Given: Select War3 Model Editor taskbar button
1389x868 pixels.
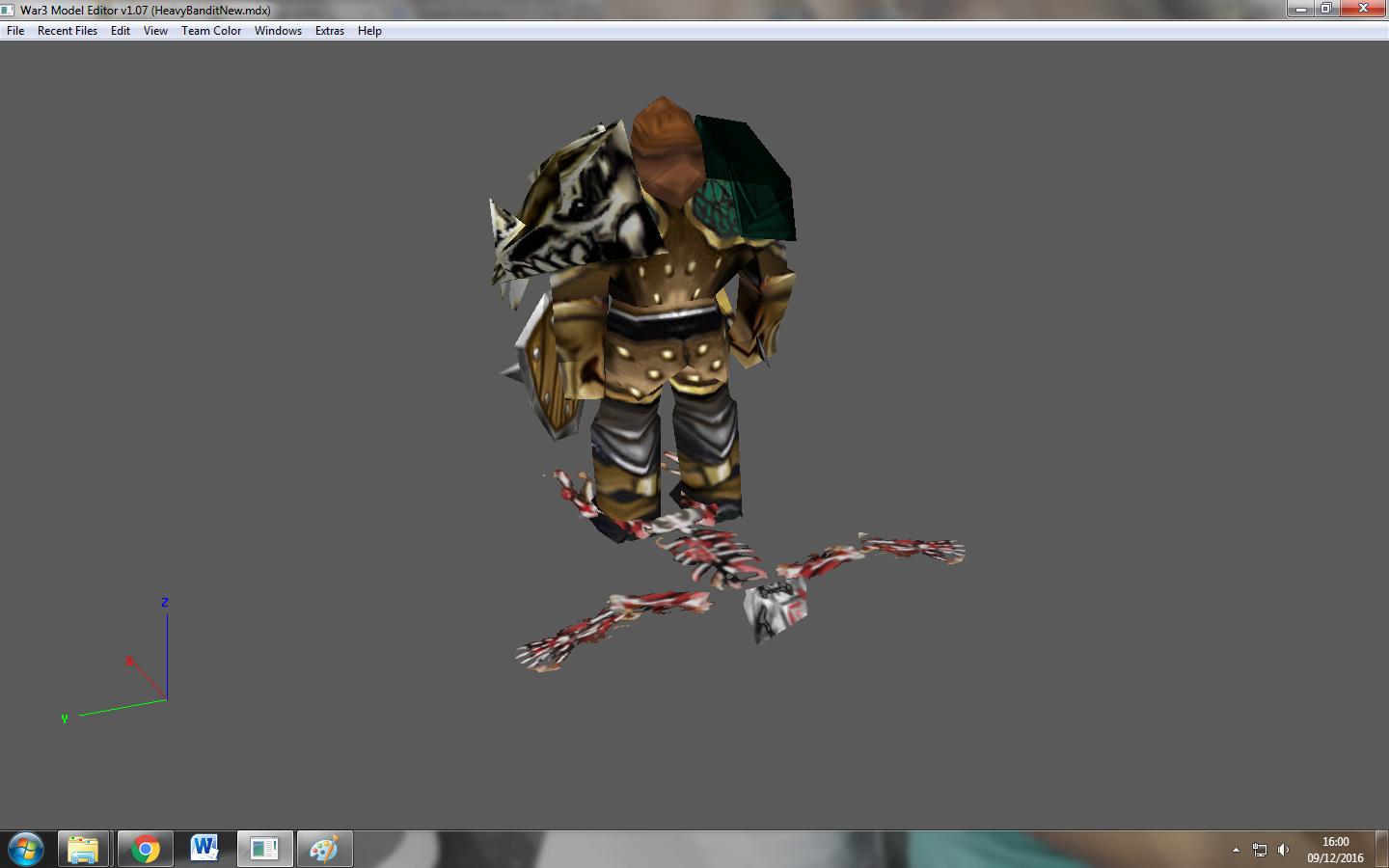Looking at the screenshot, I should (x=264, y=850).
